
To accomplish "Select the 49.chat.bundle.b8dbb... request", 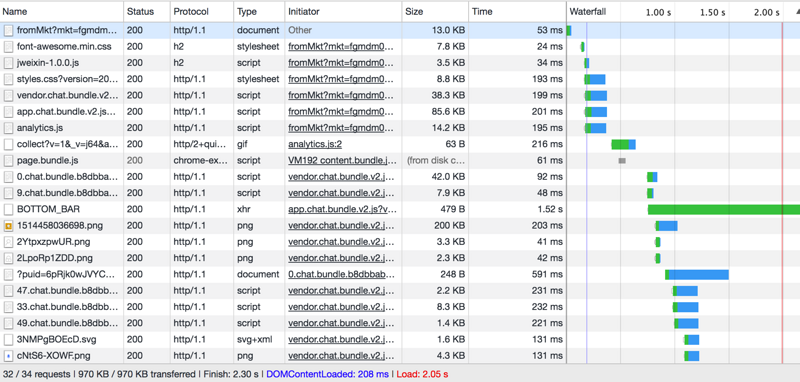I will 400,323.
